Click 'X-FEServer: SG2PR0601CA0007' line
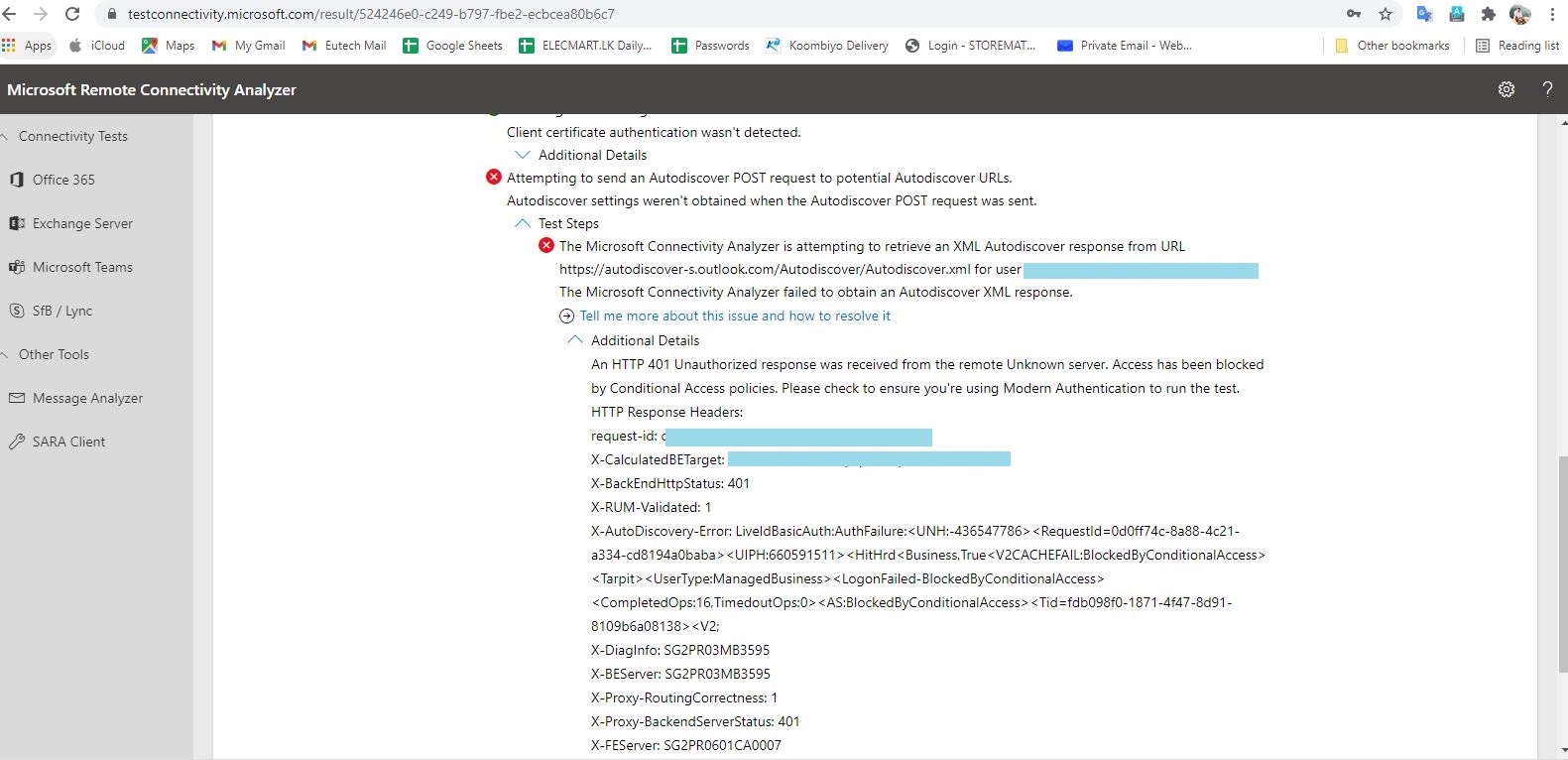The image size is (1568, 760). click(x=686, y=745)
